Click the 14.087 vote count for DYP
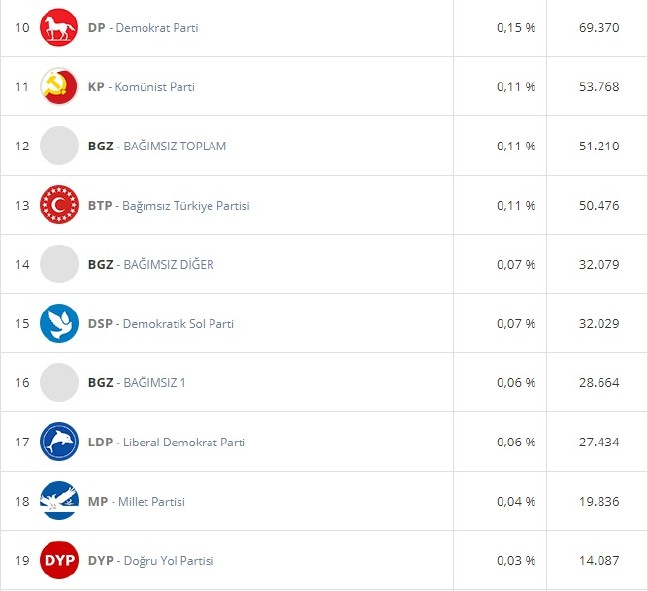This screenshot has width=648, height=591. pyautogui.click(x=599, y=560)
